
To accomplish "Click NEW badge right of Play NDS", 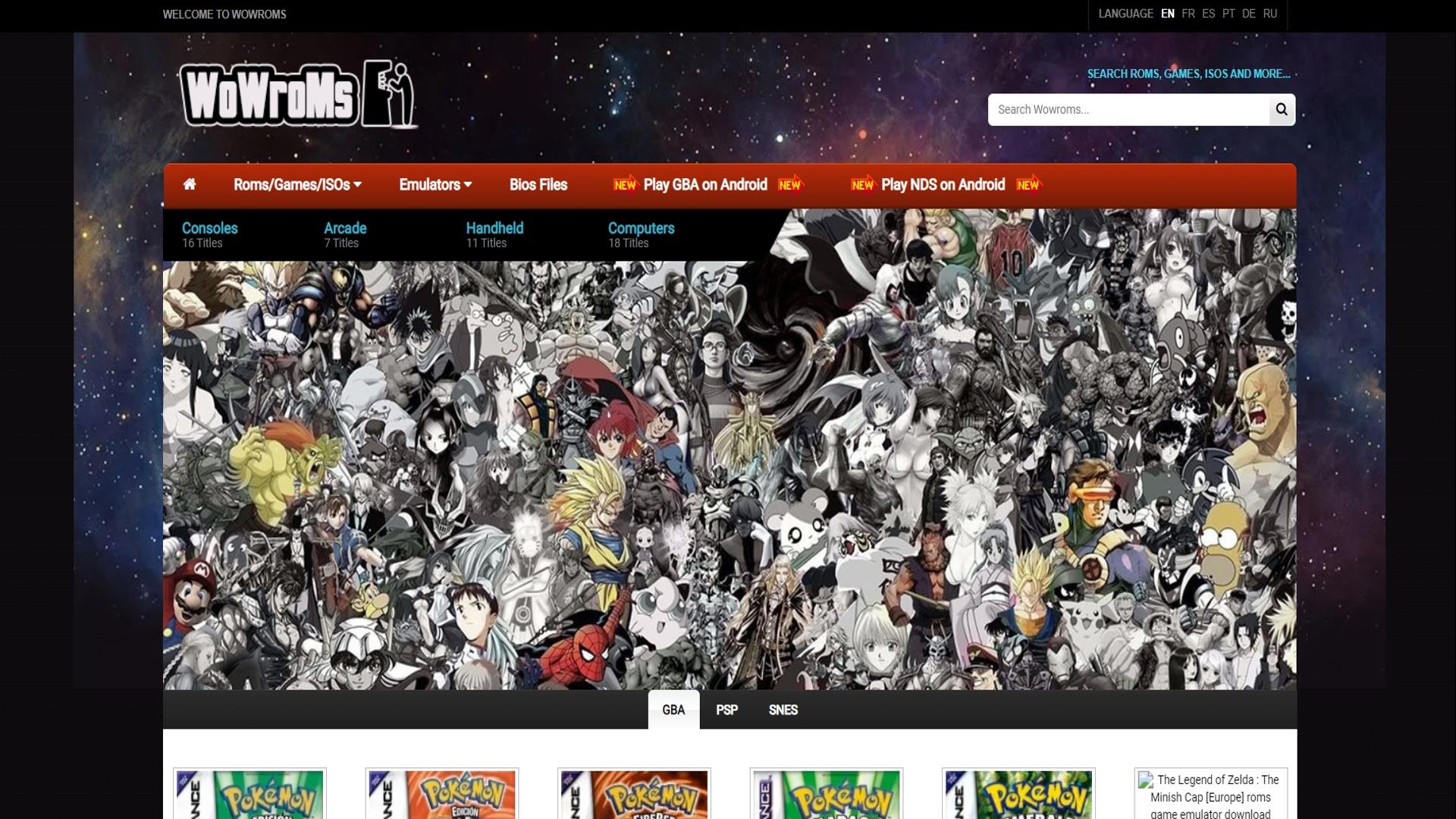I will (x=1028, y=185).
